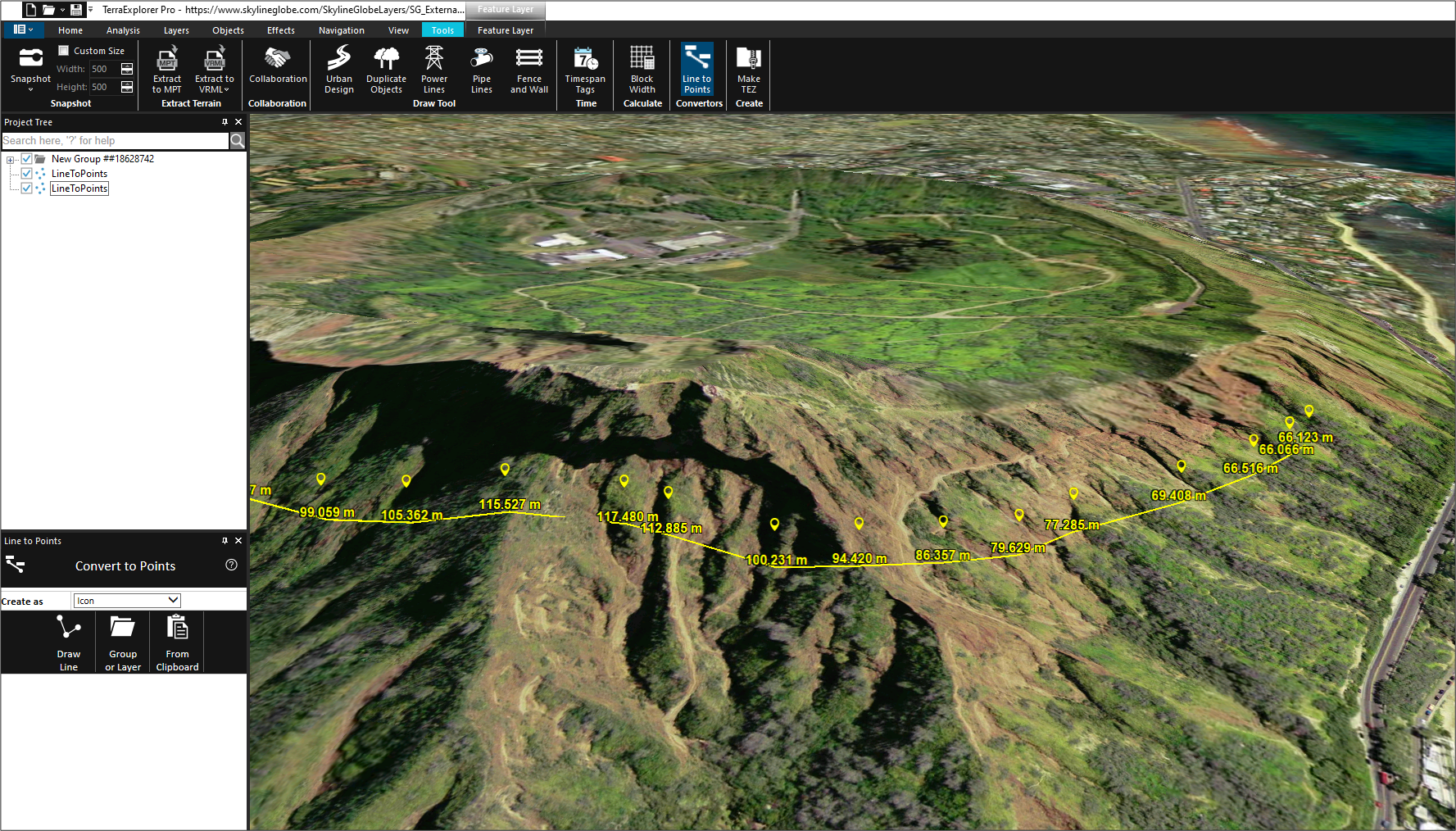Open the Urban Design tool

[338, 70]
